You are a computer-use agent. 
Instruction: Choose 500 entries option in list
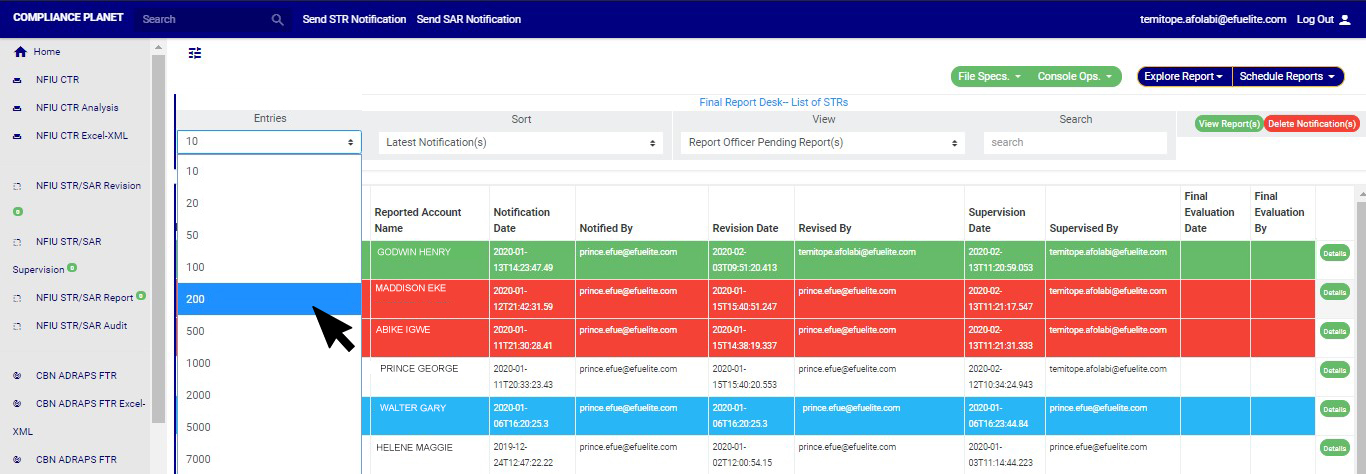coord(268,331)
